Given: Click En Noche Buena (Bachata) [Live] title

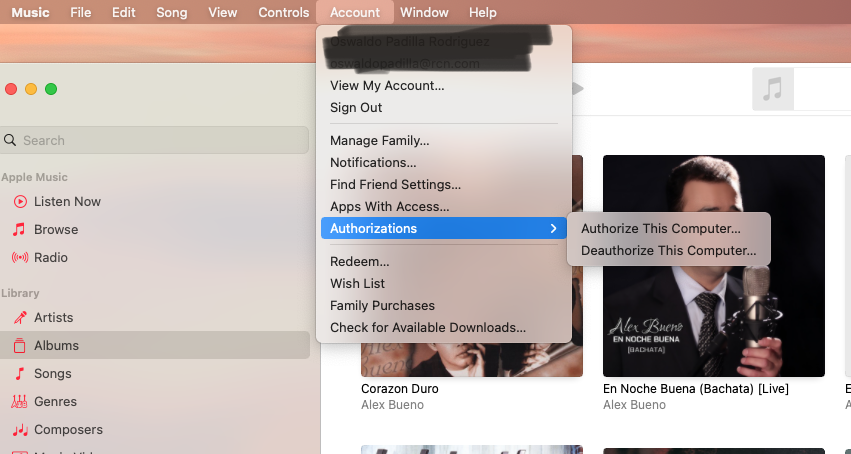Looking at the screenshot, I should (696, 389).
